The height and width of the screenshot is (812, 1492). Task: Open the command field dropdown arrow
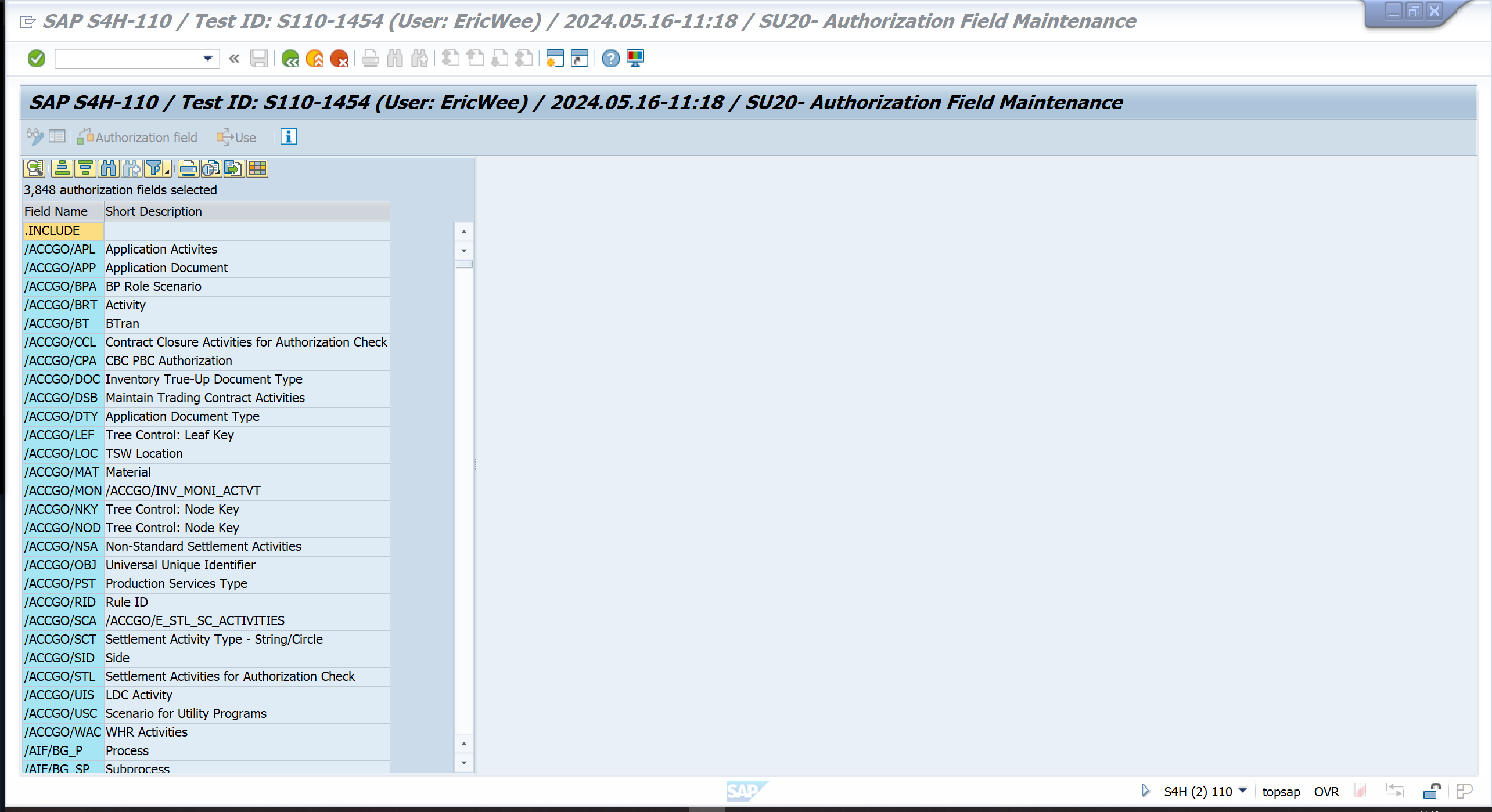[x=207, y=59]
